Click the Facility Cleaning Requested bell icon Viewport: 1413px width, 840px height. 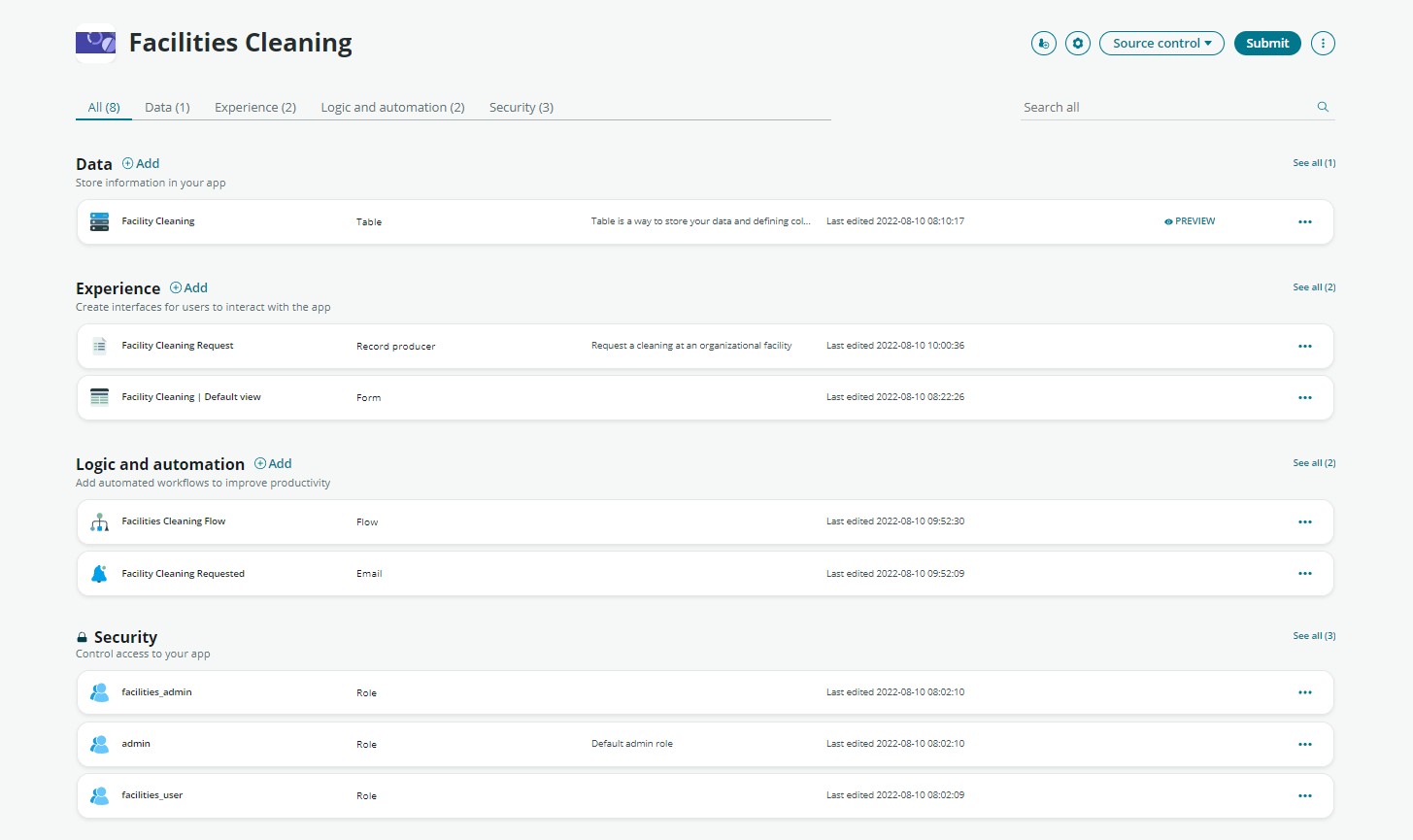pos(99,574)
